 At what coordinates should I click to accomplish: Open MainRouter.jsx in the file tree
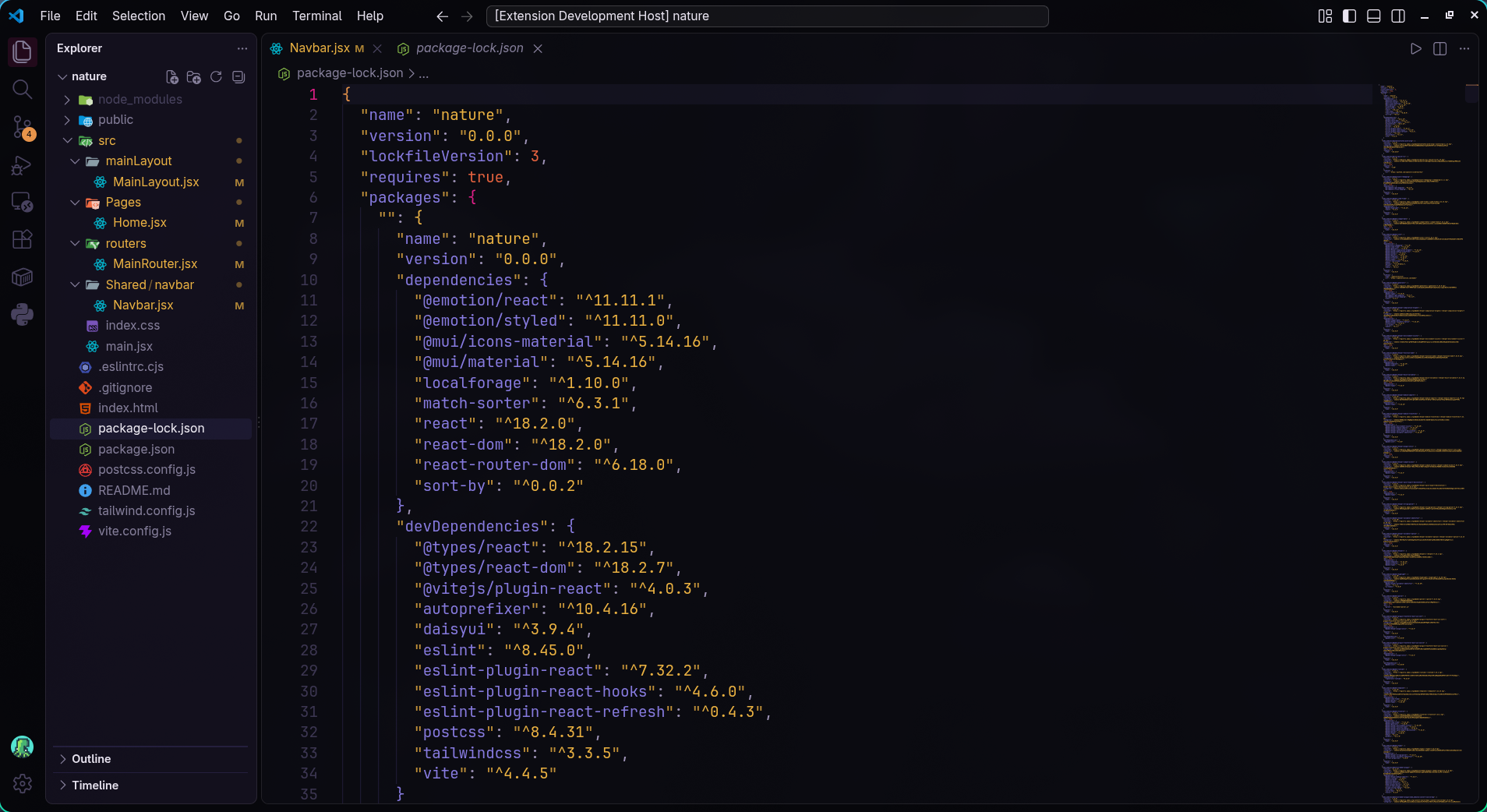[155, 264]
